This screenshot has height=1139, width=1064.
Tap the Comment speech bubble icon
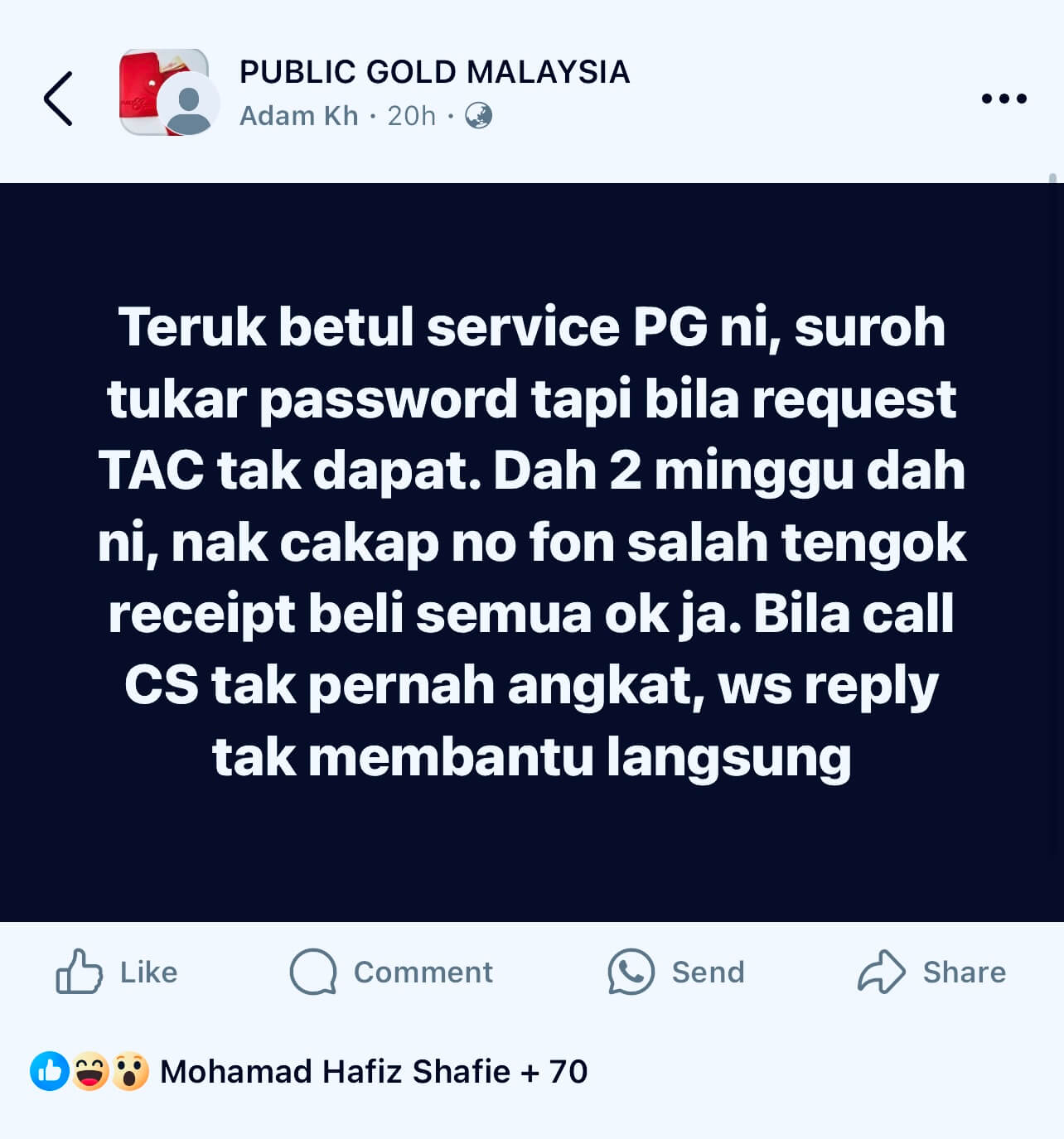click(x=313, y=972)
